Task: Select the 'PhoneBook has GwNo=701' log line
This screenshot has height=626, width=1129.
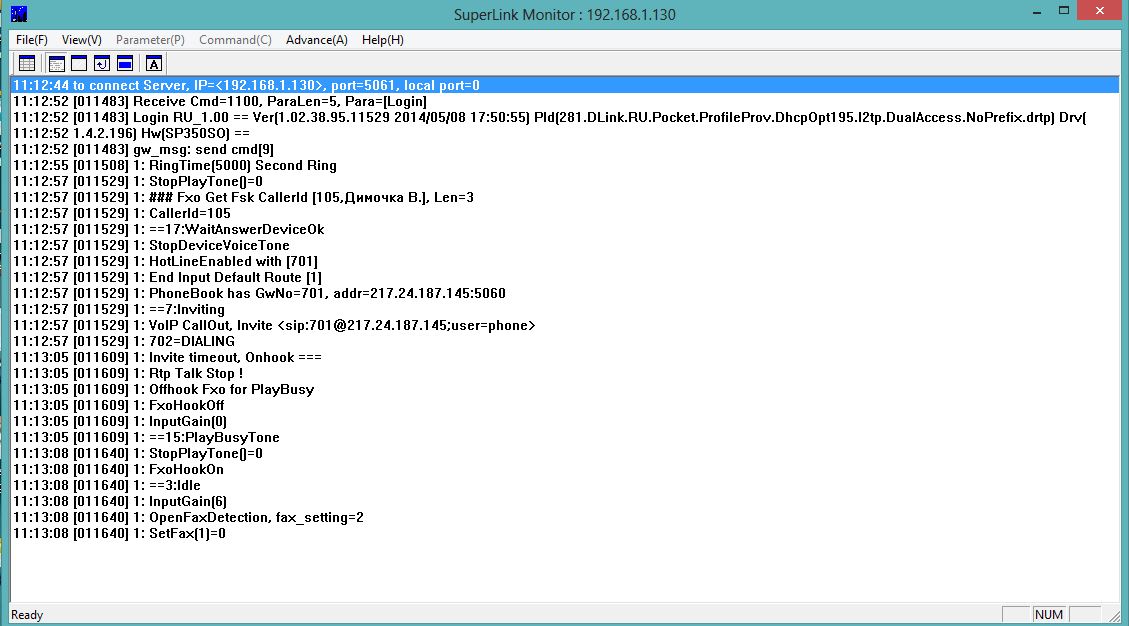Action: [x=258, y=294]
